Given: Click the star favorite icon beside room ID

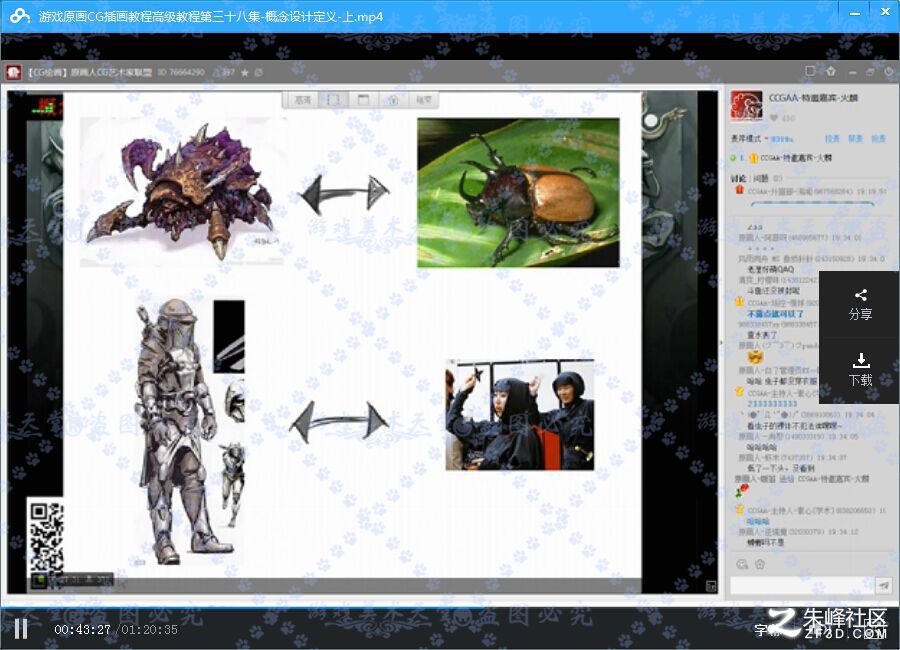Looking at the screenshot, I should click(245, 72).
